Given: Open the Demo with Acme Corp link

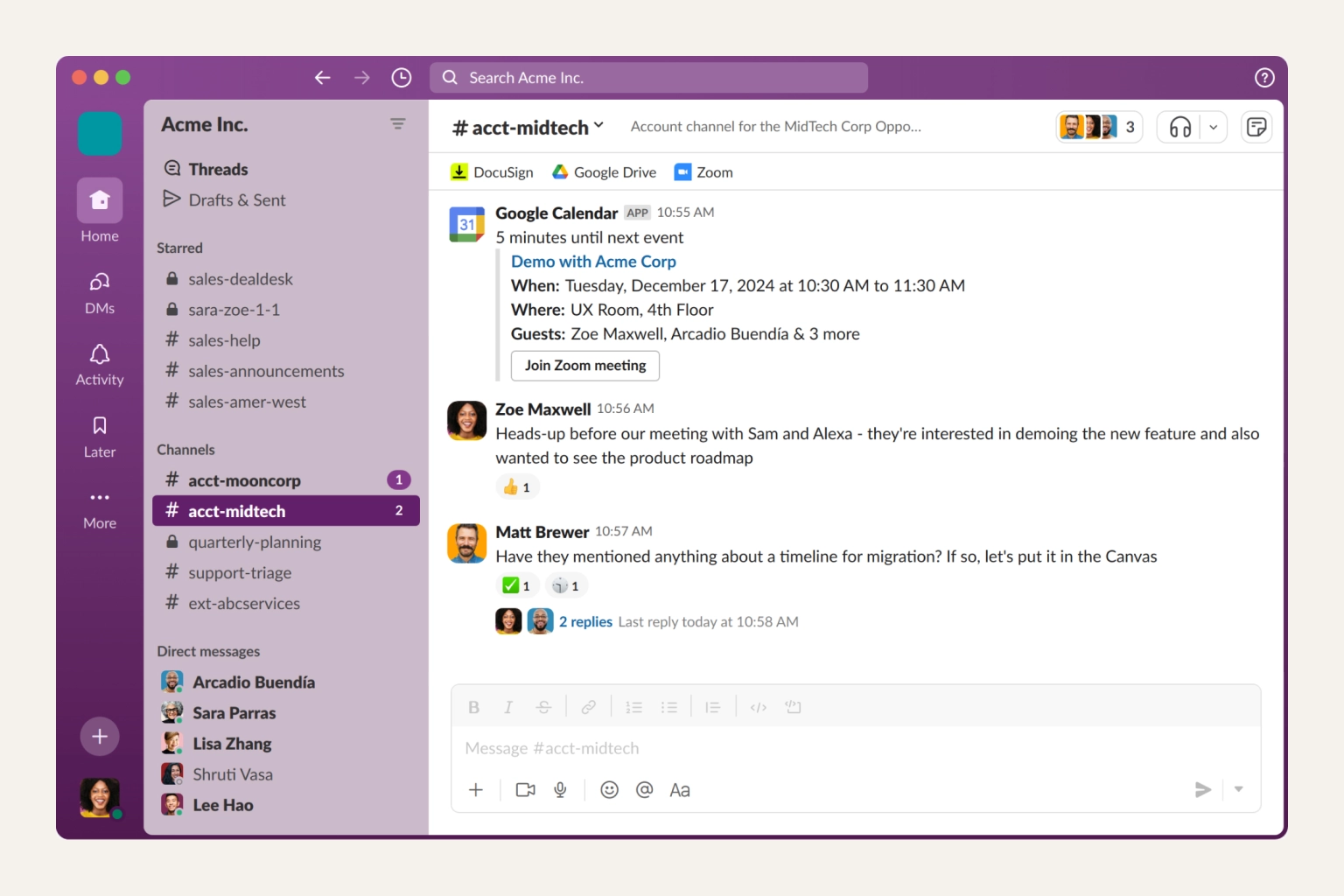Looking at the screenshot, I should [x=593, y=262].
